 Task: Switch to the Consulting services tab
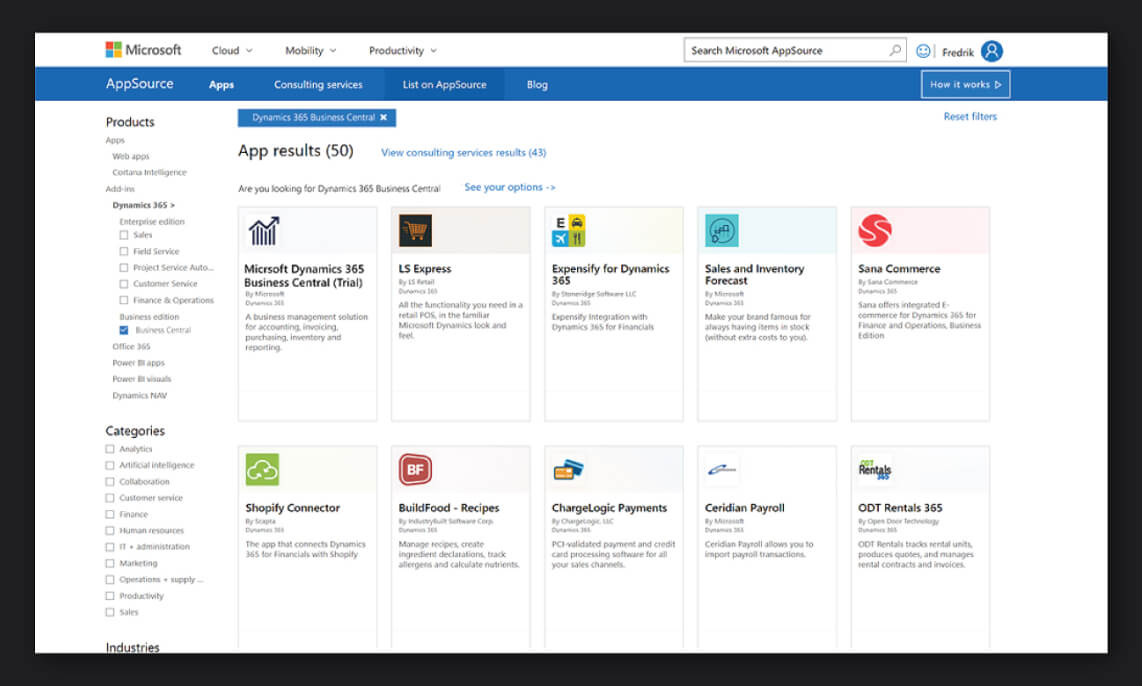pyautogui.click(x=318, y=85)
